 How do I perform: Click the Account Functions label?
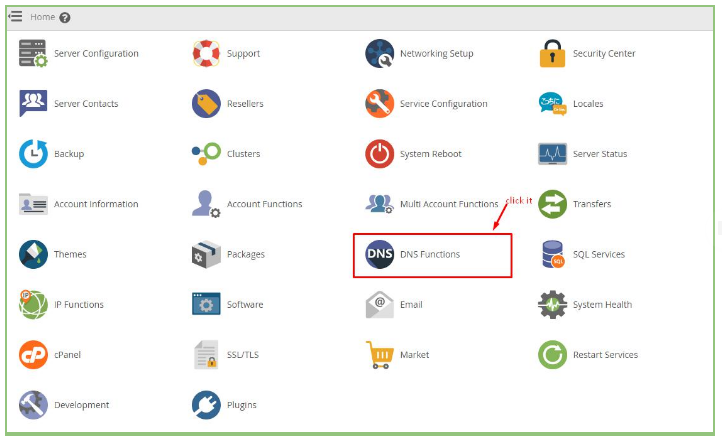point(264,204)
